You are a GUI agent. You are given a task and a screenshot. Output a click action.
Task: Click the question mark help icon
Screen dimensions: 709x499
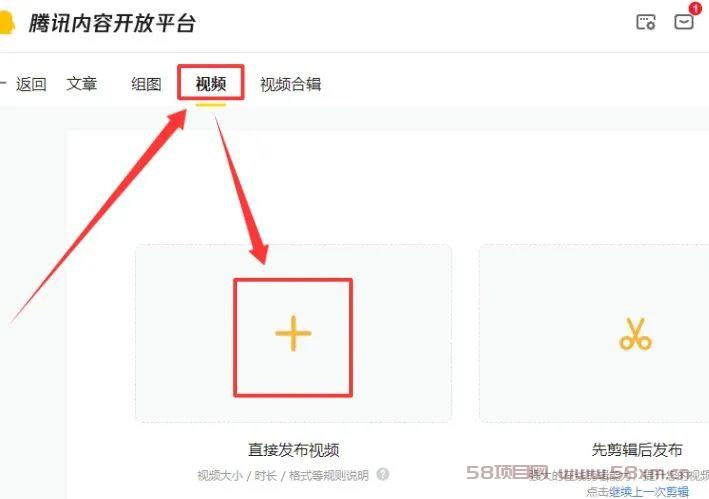click(x=383, y=474)
